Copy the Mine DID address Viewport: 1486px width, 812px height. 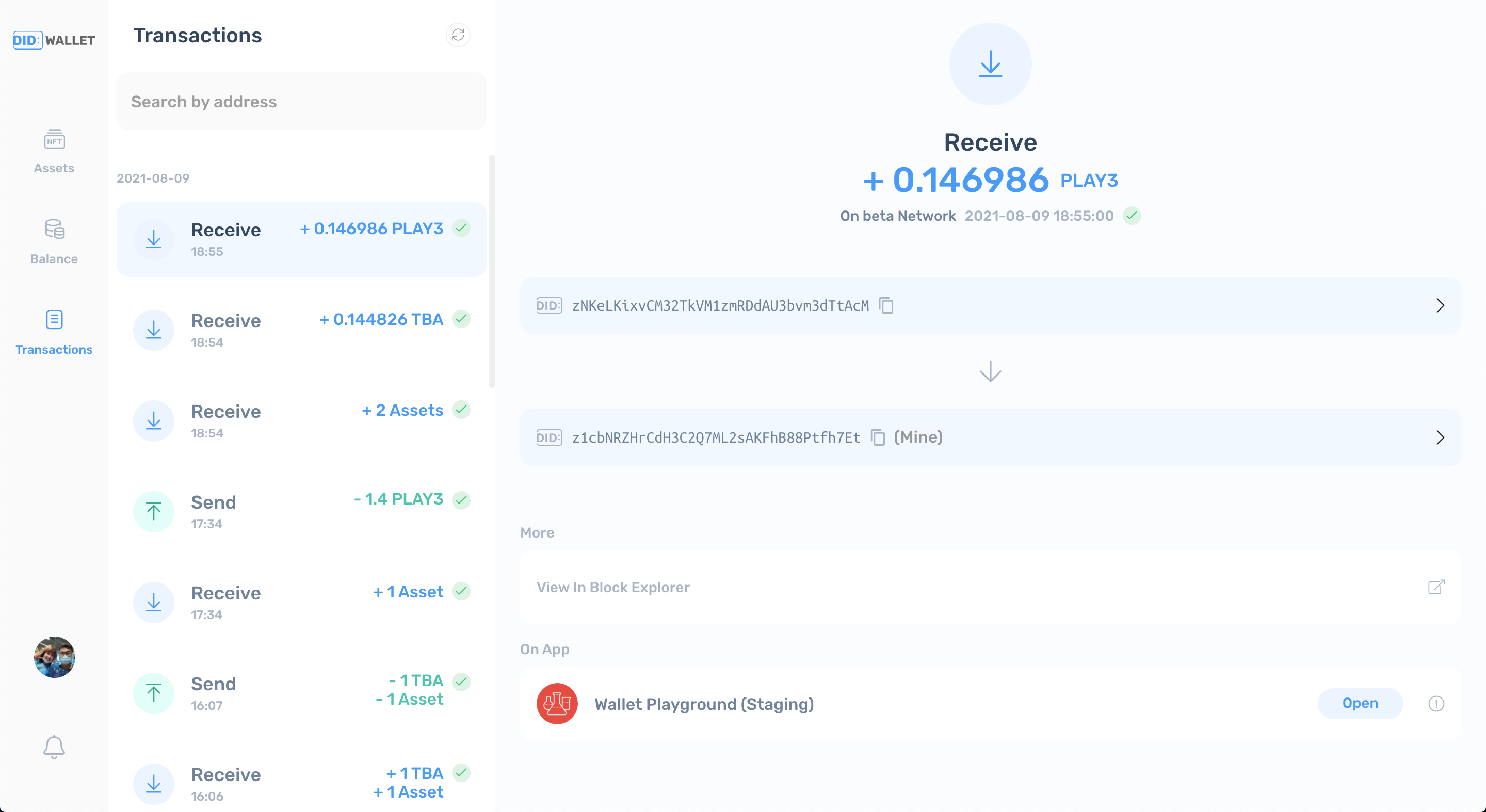(x=877, y=437)
